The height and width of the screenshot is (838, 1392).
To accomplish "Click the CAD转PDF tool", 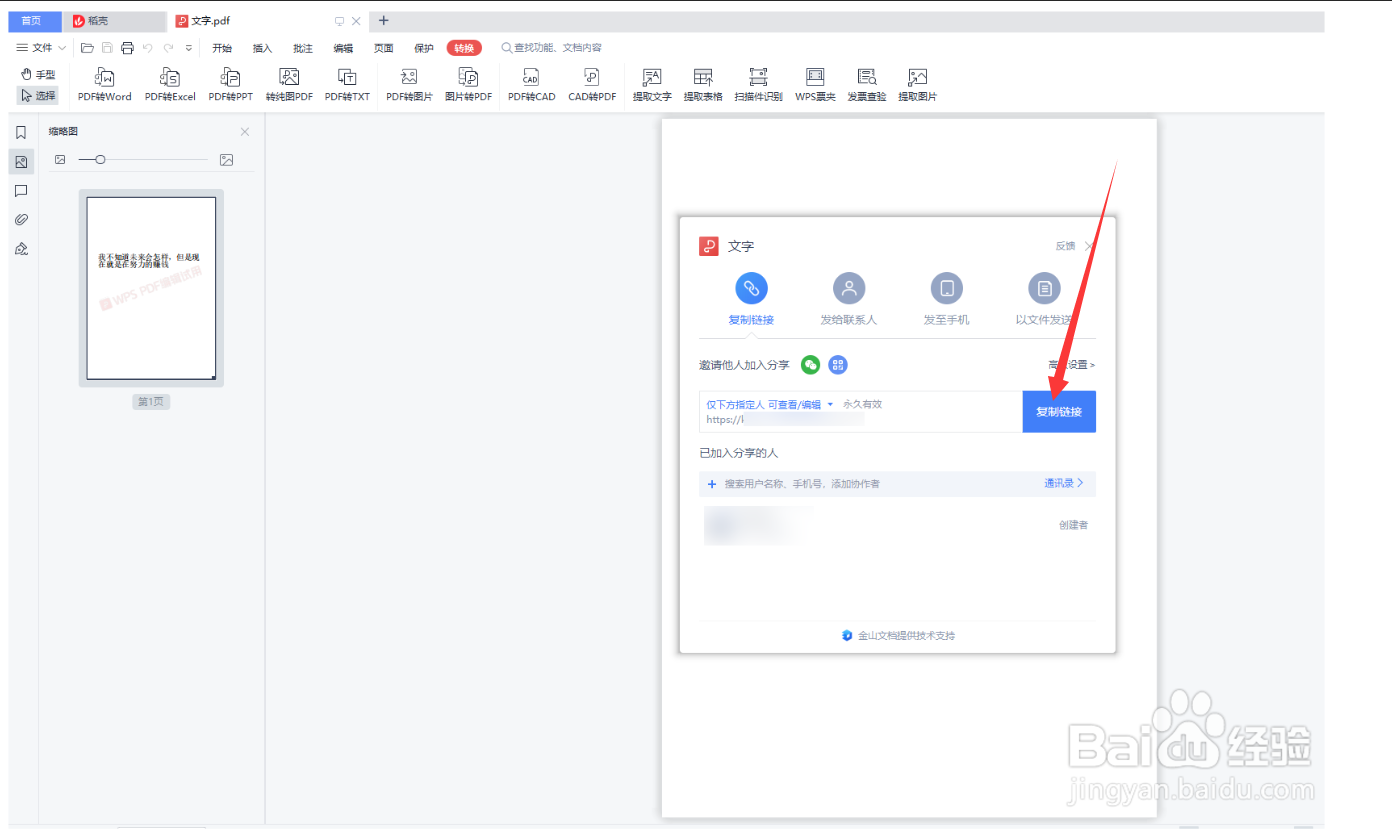I will [x=592, y=85].
